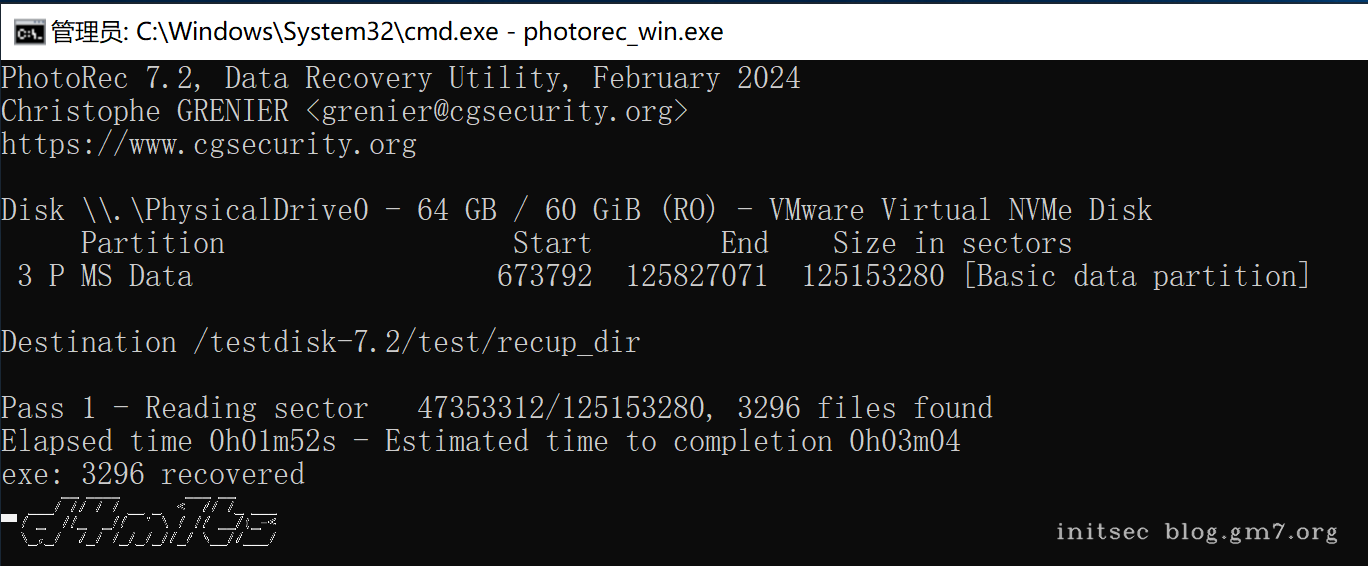
Task: Click the Partition column header
Action: tap(152, 243)
